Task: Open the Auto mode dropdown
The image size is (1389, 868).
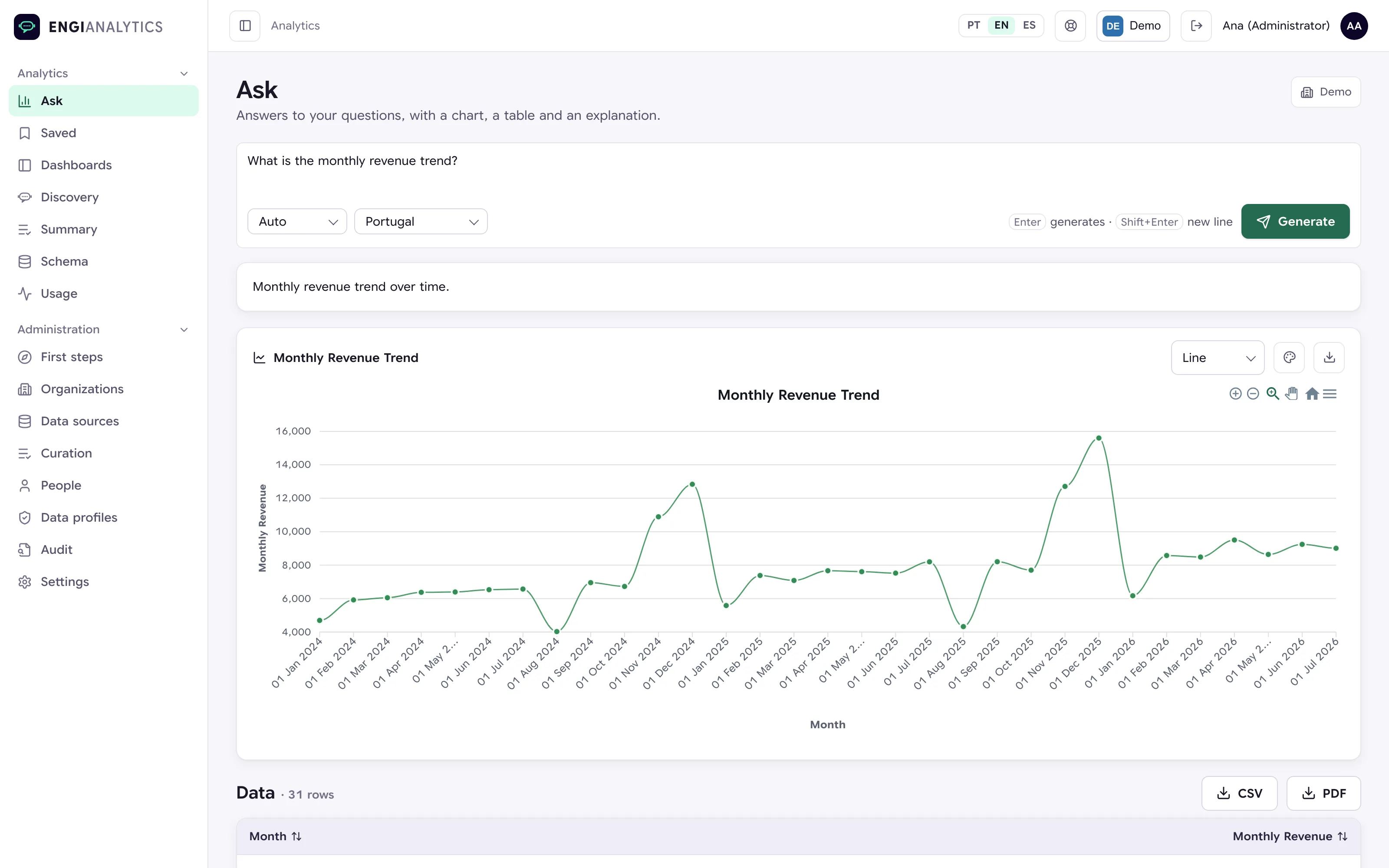Action: click(297, 222)
